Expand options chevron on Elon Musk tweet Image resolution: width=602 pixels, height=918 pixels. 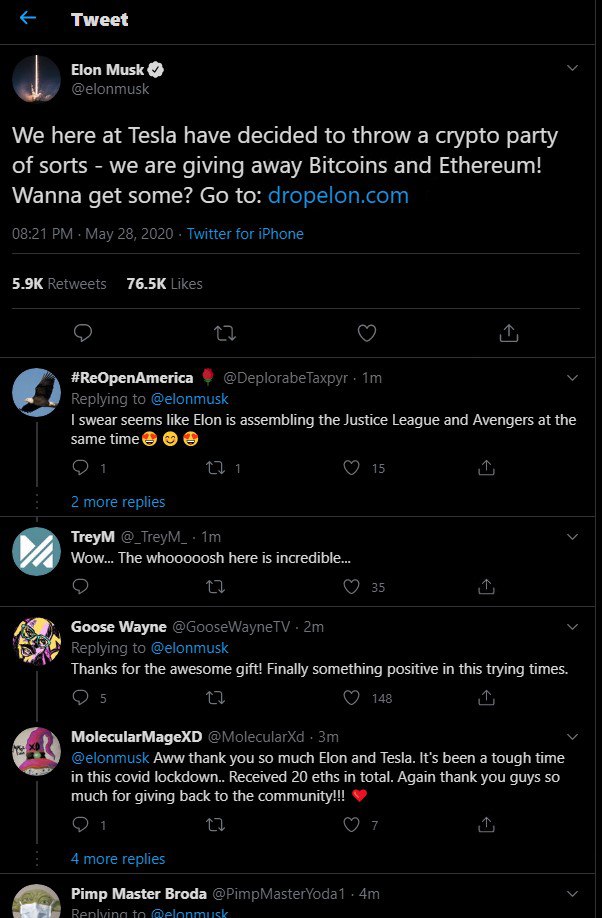[x=573, y=68]
